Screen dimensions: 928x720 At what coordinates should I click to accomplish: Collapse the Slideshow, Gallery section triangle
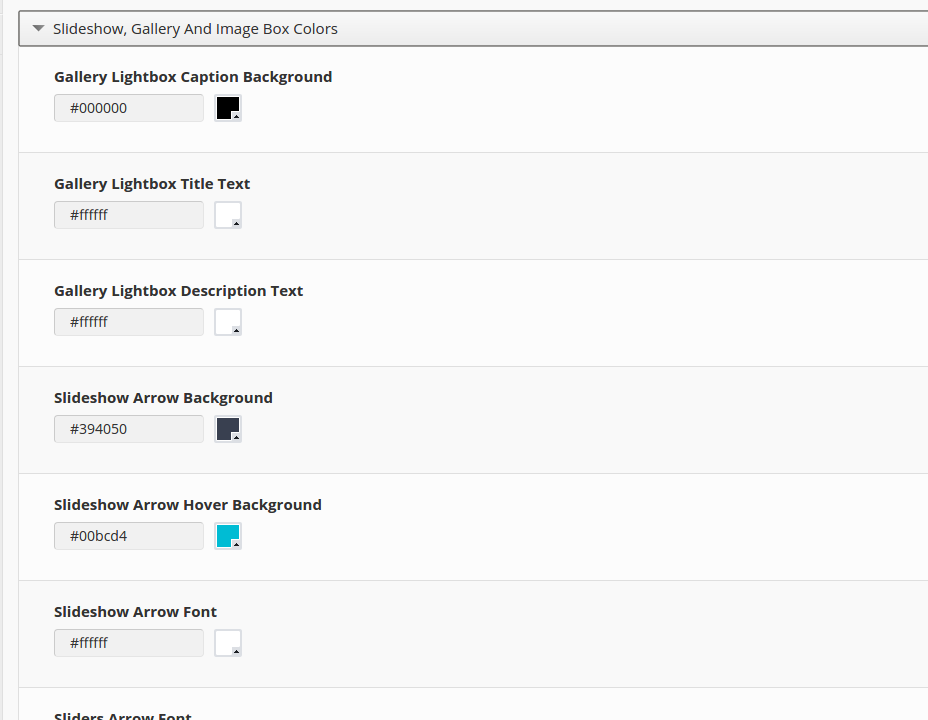(38, 29)
